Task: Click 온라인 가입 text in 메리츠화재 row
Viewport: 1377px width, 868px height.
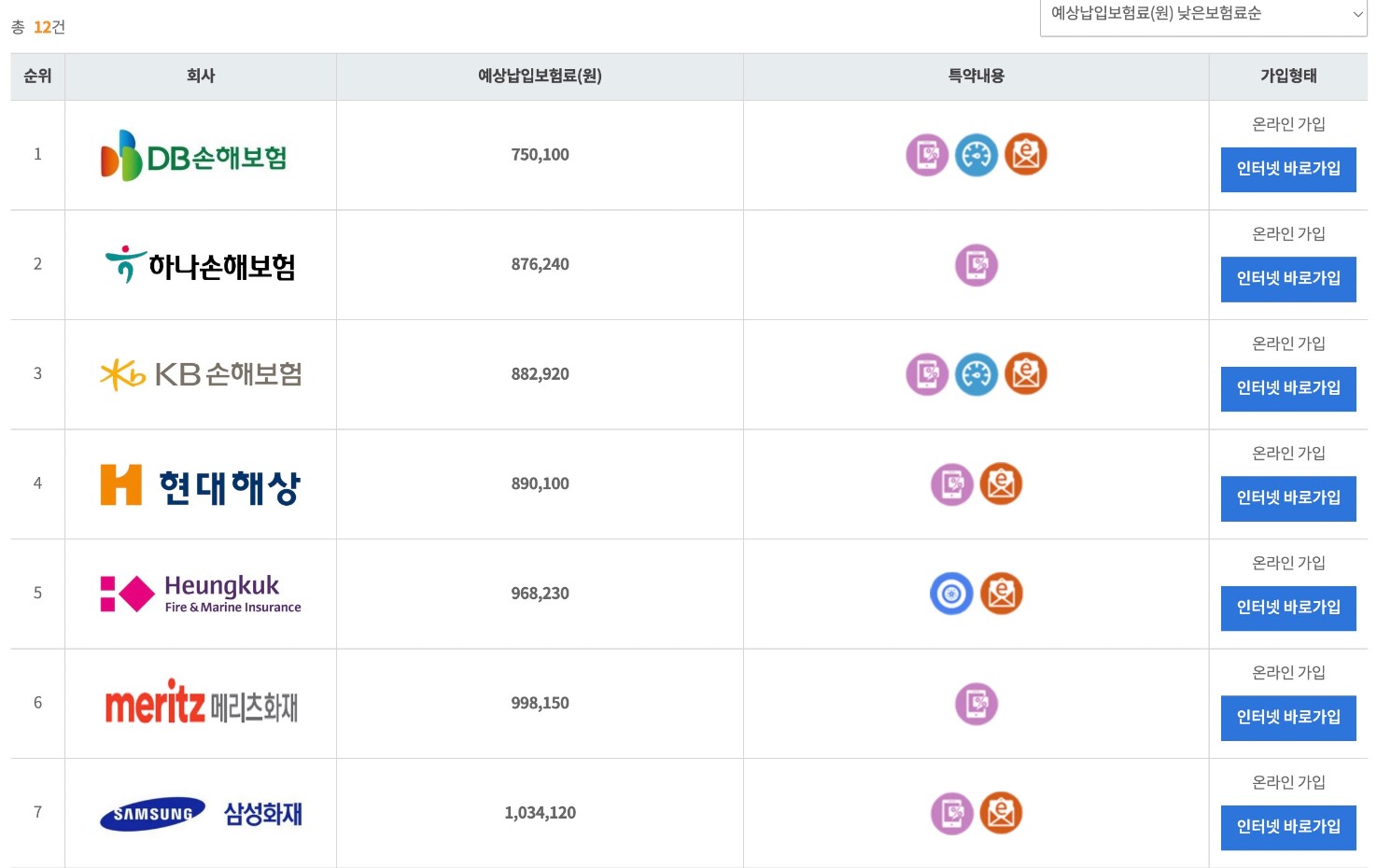Action: click(x=1288, y=673)
